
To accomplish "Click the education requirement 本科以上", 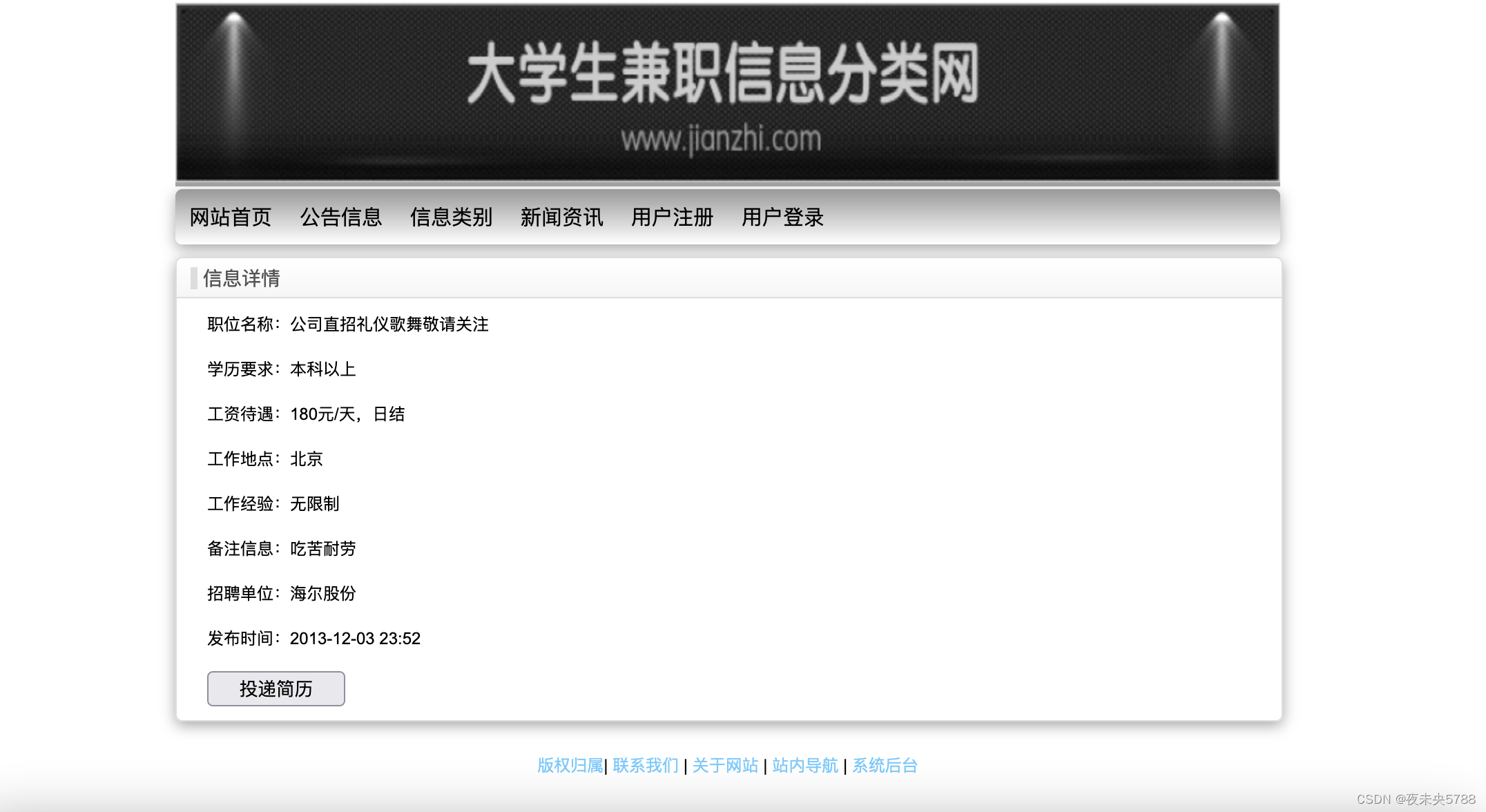I will tap(322, 369).
